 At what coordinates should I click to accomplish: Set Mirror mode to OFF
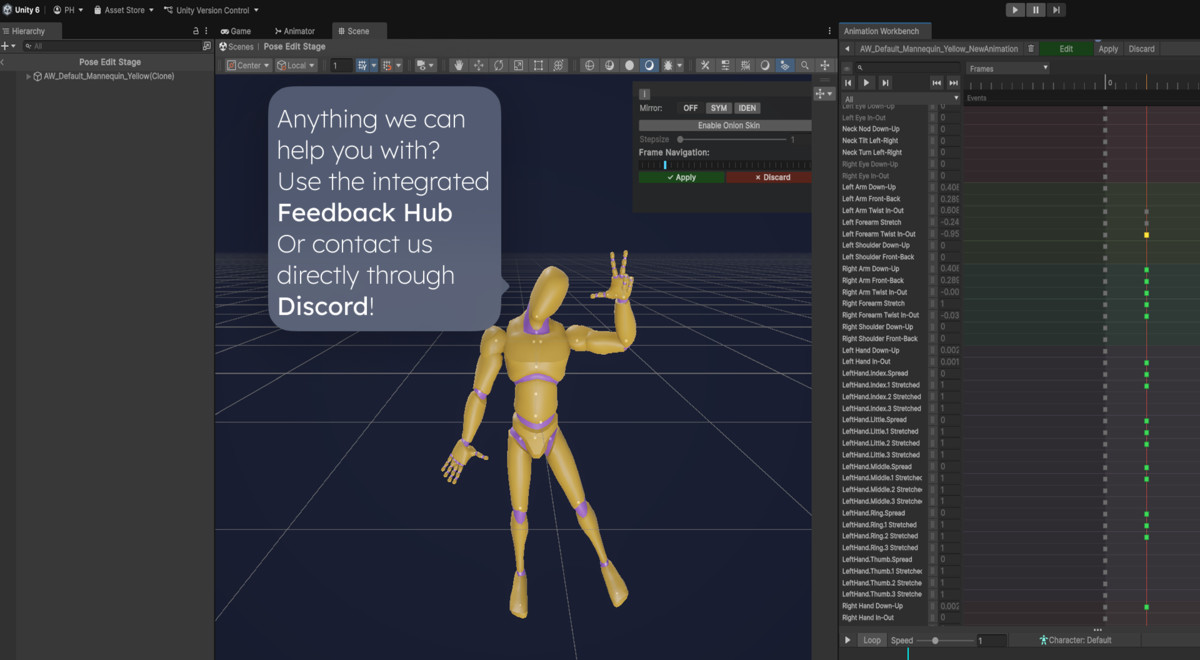(690, 108)
